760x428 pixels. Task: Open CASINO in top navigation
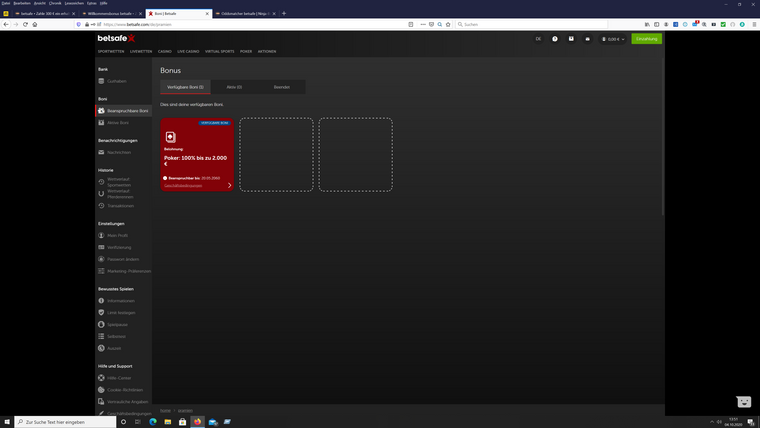pos(165,51)
